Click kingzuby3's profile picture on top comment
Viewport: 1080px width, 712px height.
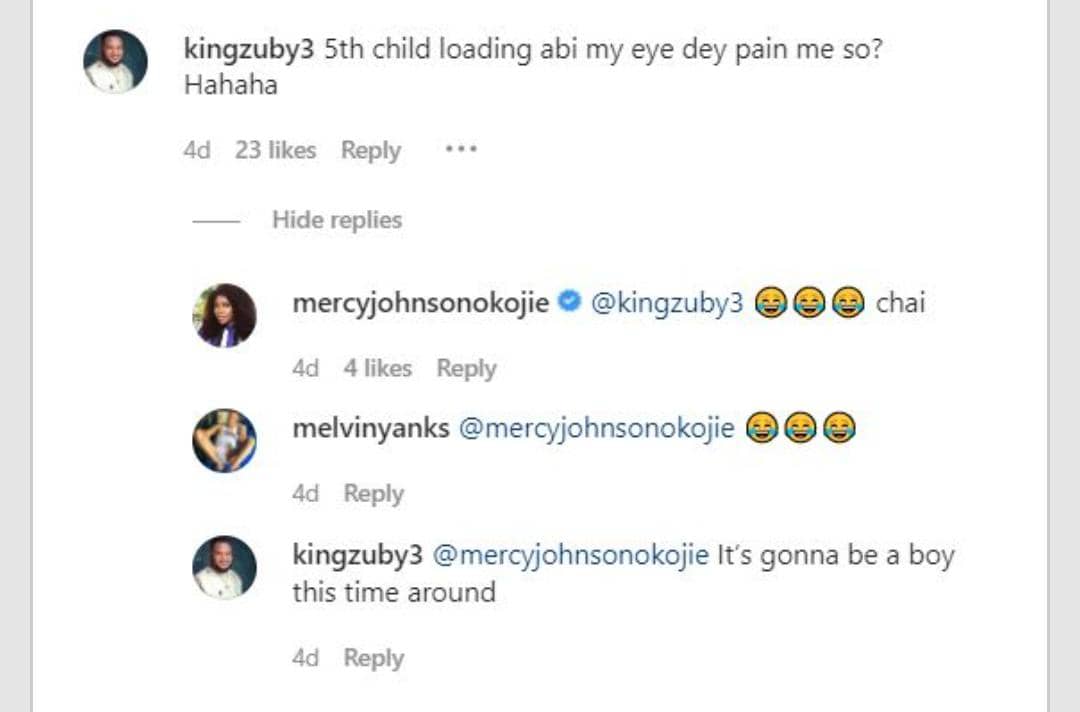point(115,62)
